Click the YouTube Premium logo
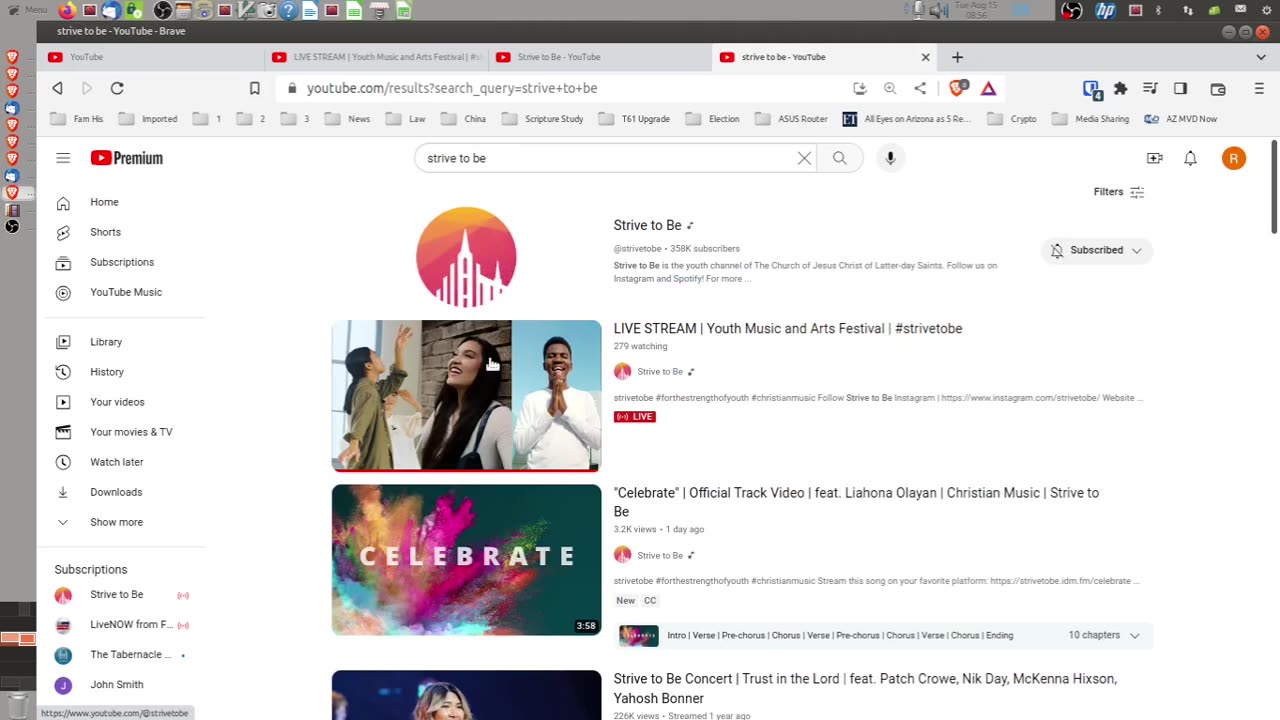The height and width of the screenshot is (720, 1280). click(x=127, y=158)
